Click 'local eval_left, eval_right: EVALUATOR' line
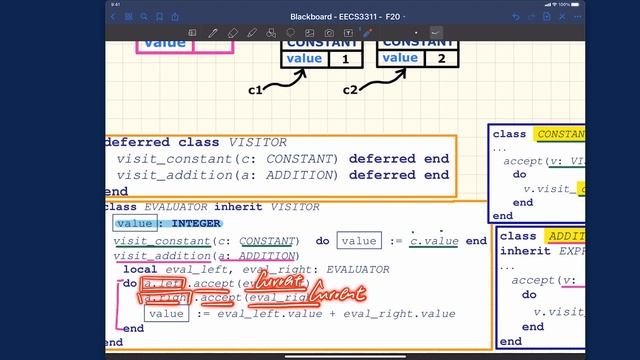Screen dimensions: 640x360 256,269
